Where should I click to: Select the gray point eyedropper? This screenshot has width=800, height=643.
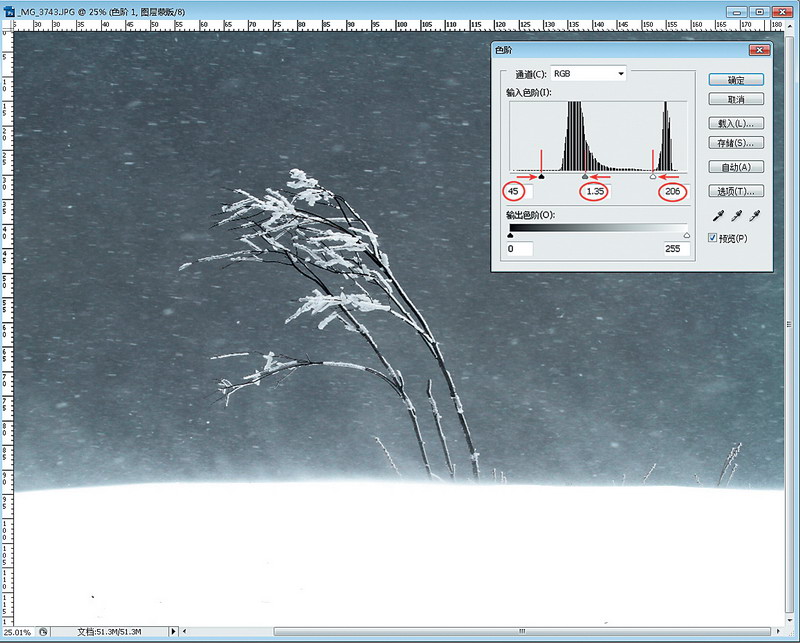(x=737, y=216)
